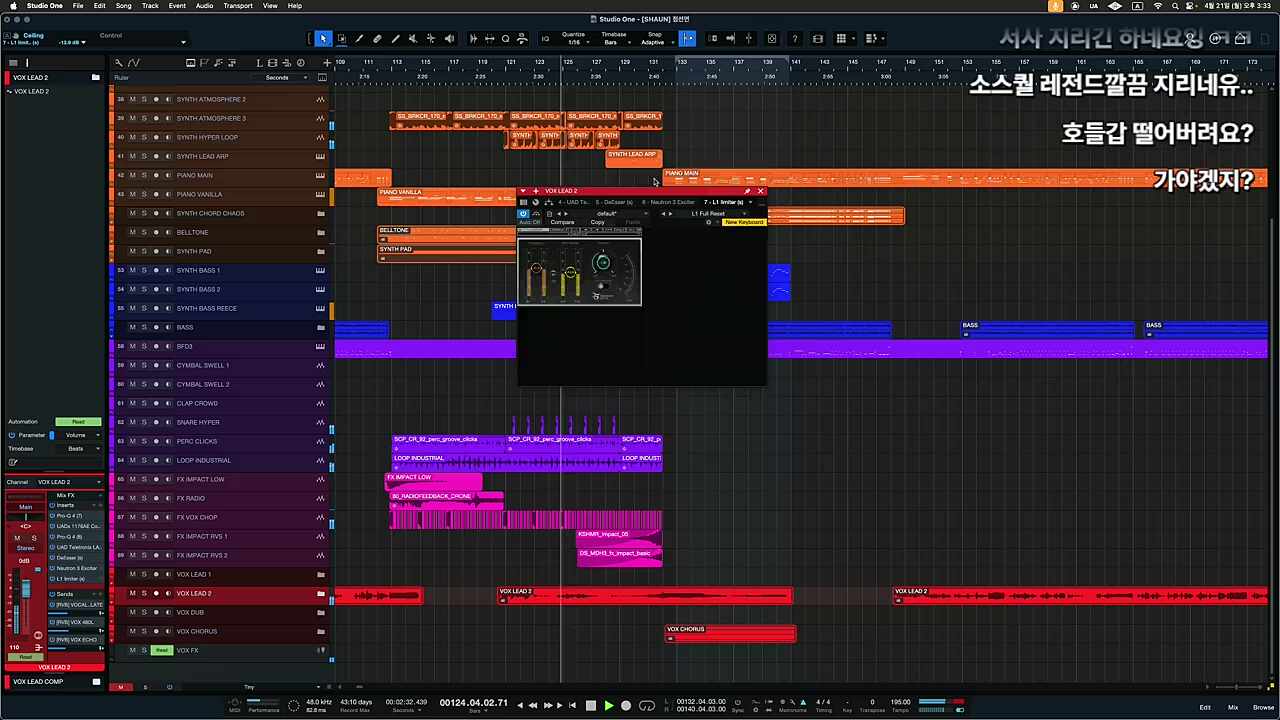Screen dimensions: 1280x720
Task: Click the Copy button in the plugin window
Action: tap(598, 222)
